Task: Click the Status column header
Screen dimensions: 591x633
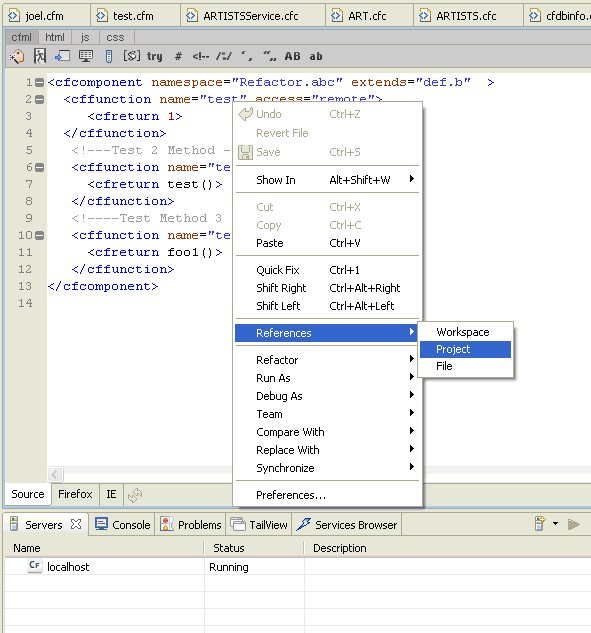Action: pos(254,548)
